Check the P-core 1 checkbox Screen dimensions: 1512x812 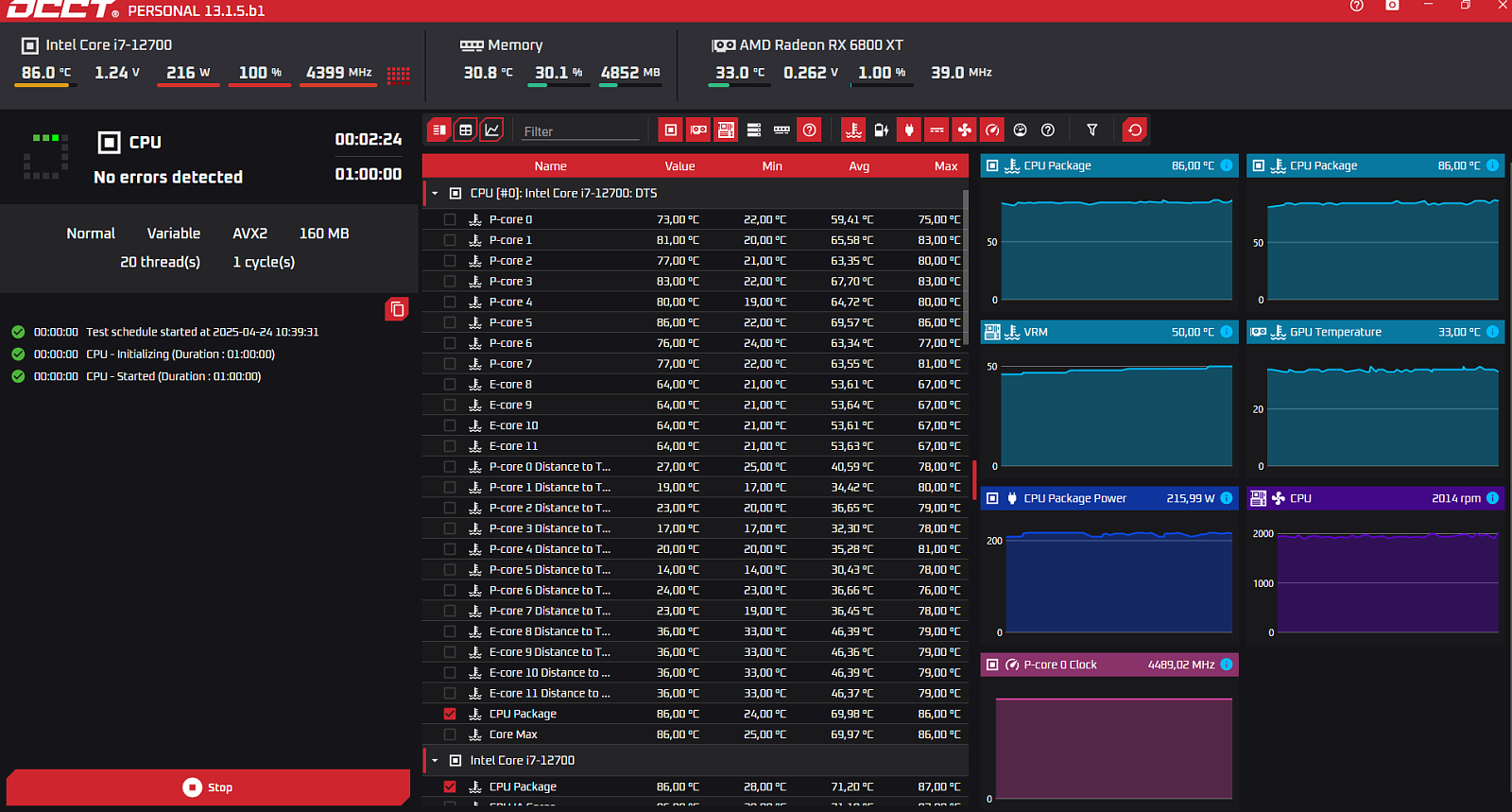[450, 240]
